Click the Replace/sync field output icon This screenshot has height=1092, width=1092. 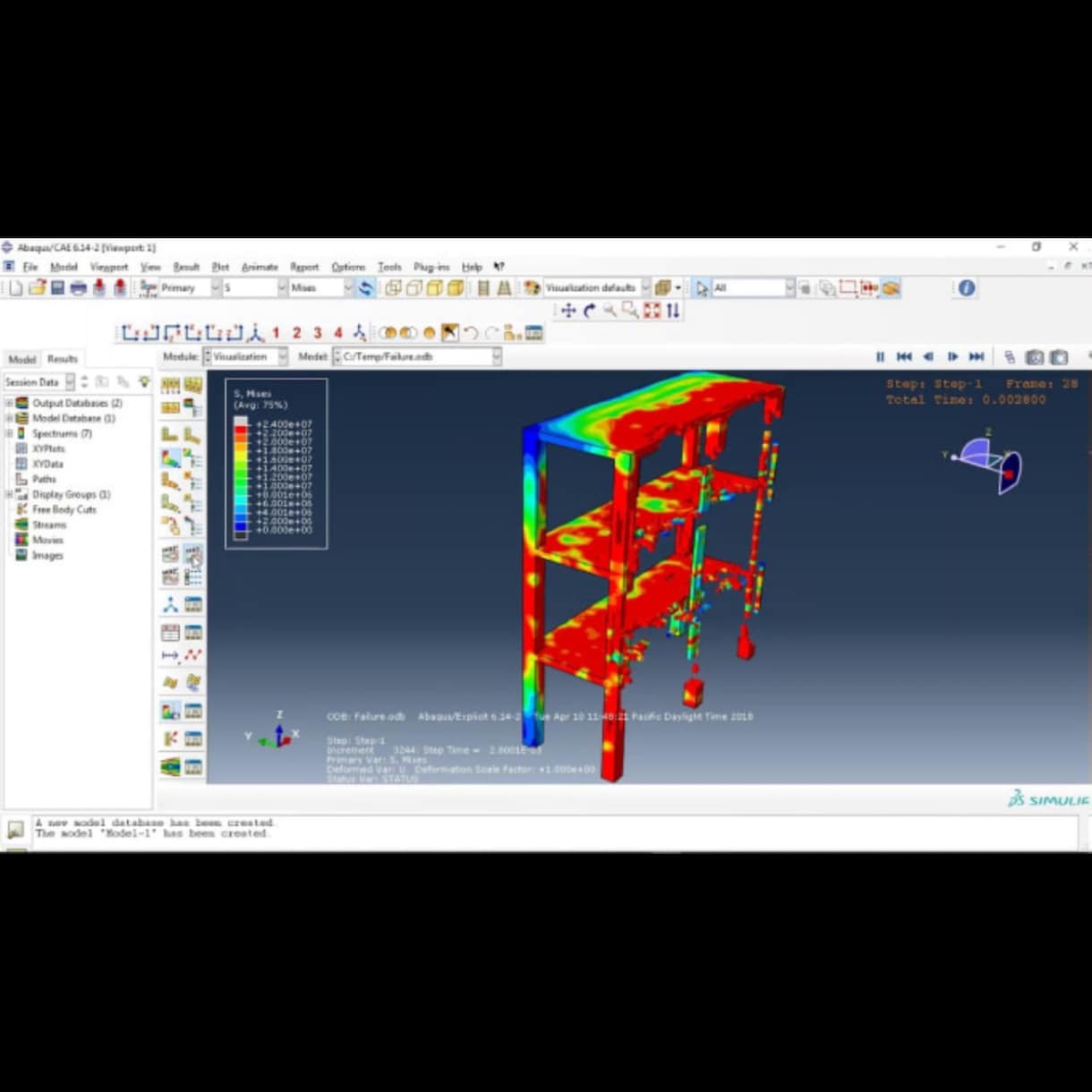coord(365,288)
